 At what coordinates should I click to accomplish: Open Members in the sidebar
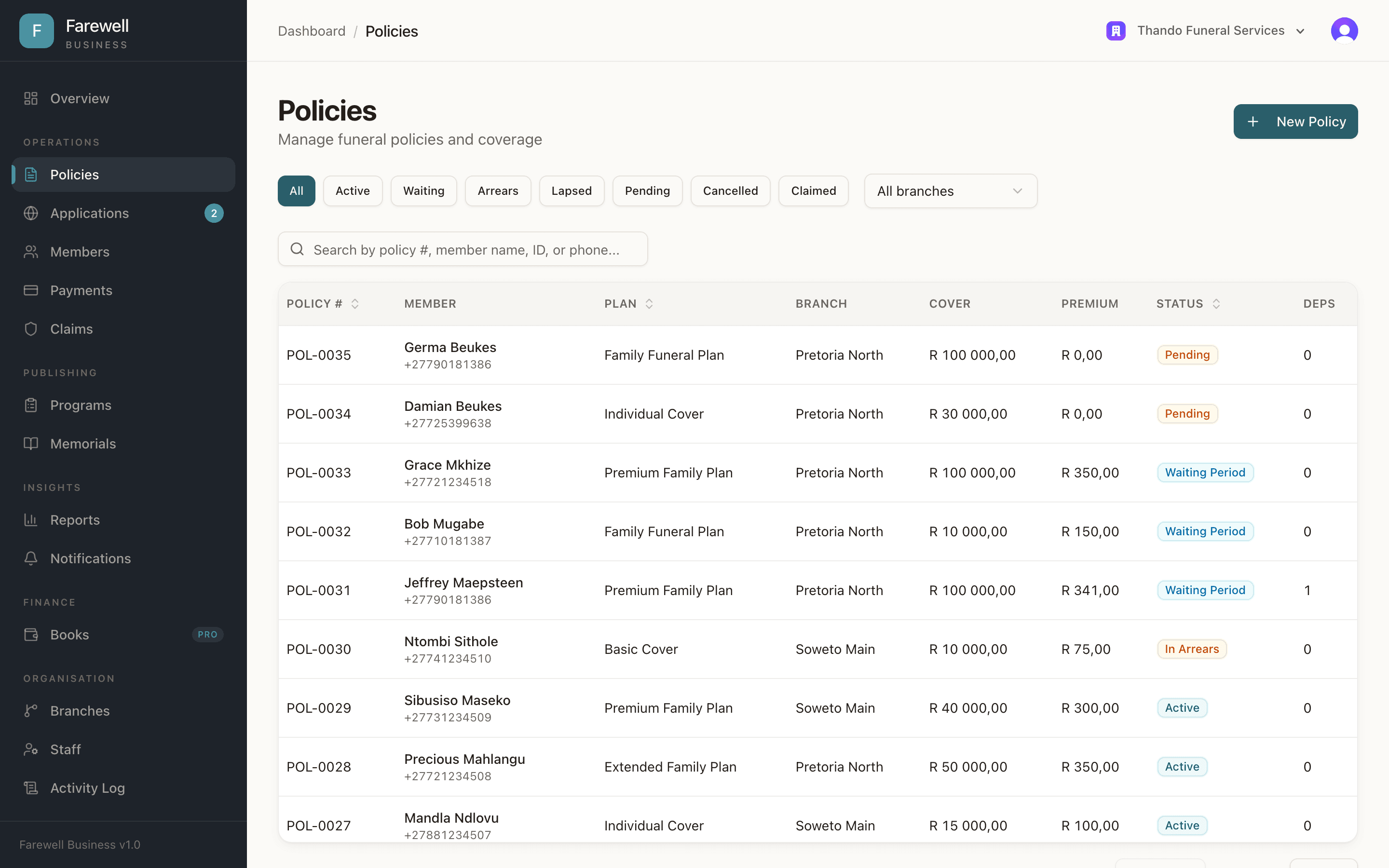pos(123,251)
